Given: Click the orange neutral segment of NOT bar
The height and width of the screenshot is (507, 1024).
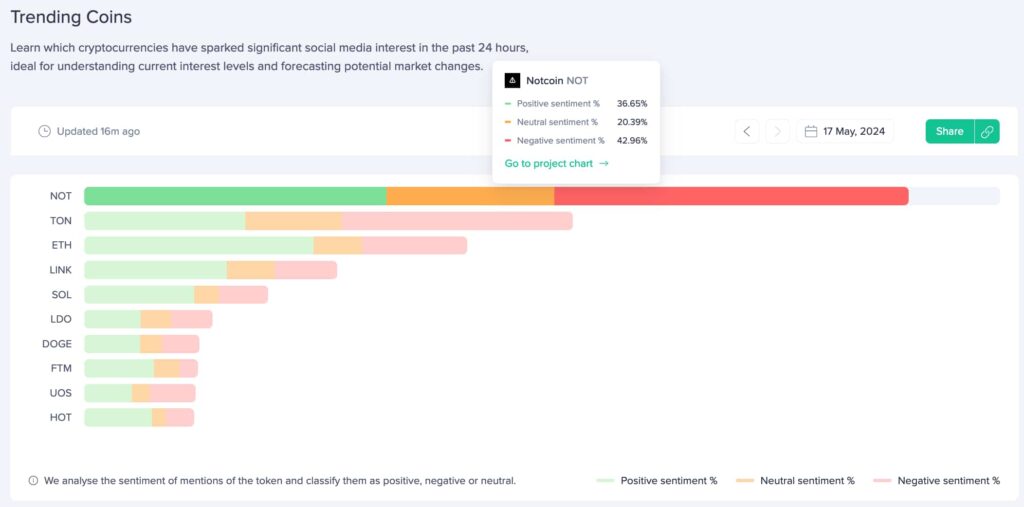Looking at the screenshot, I should pyautogui.click(x=470, y=196).
